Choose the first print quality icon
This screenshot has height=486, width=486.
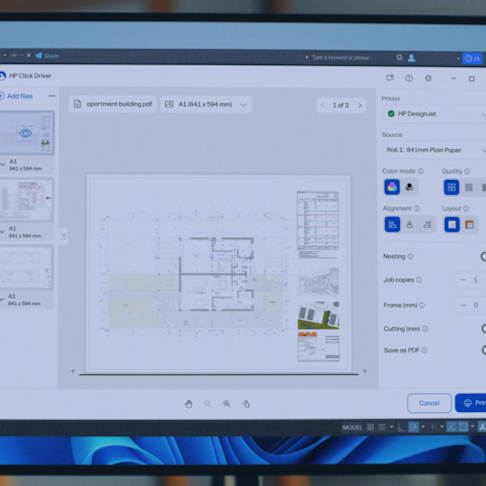pos(451,187)
